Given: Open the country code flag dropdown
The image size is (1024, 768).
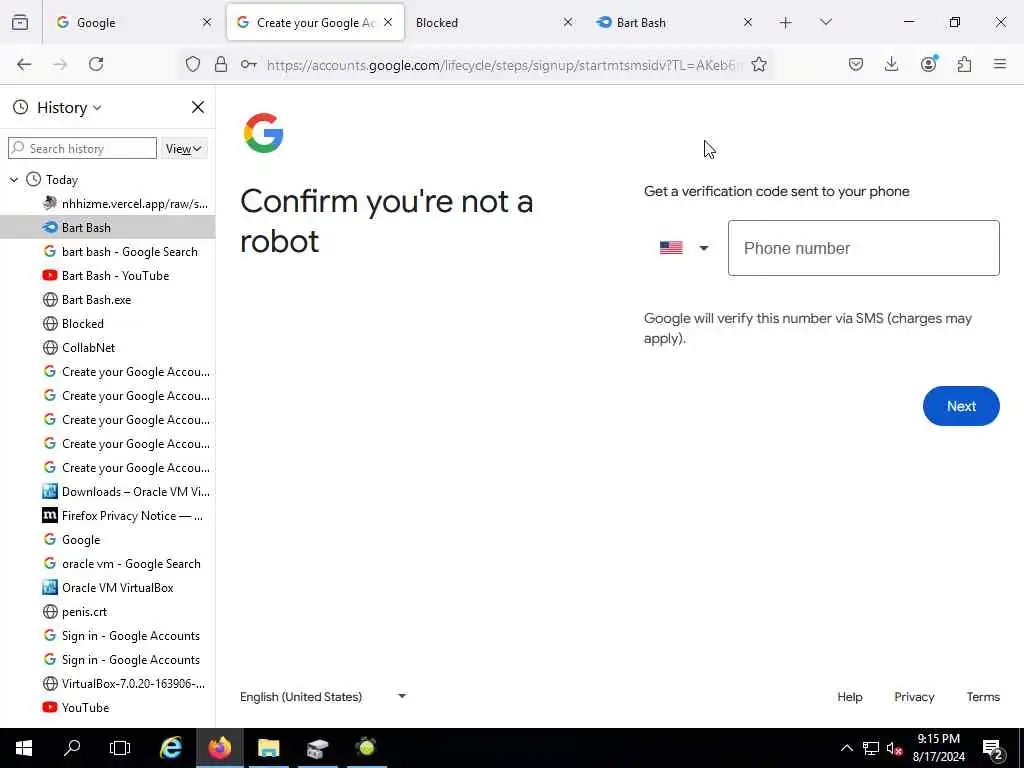Looking at the screenshot, I should 684,248.
